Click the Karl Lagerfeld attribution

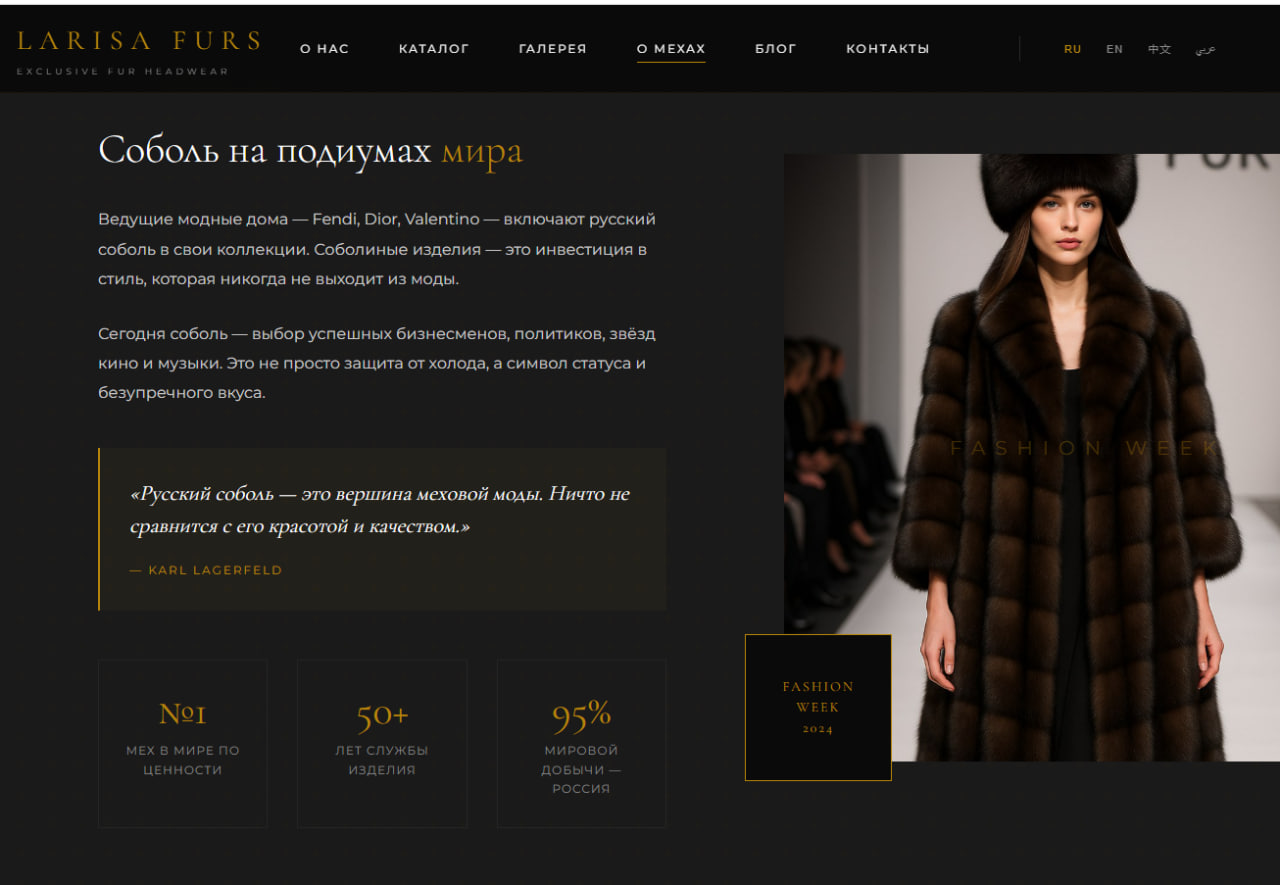tap(206, 570)
